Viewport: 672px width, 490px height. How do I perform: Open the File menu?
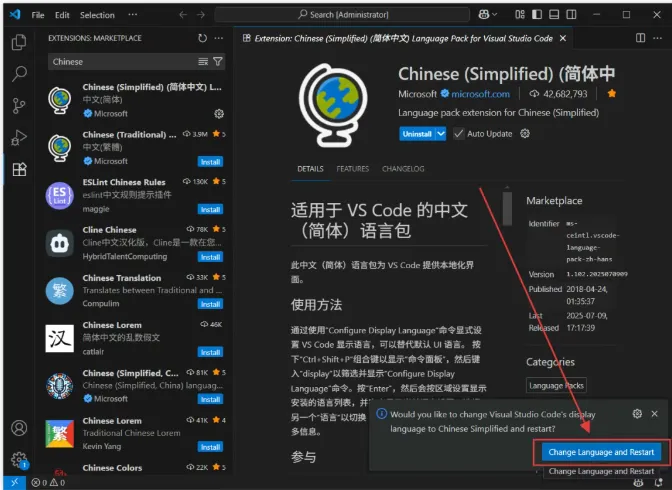pos(38,15)
